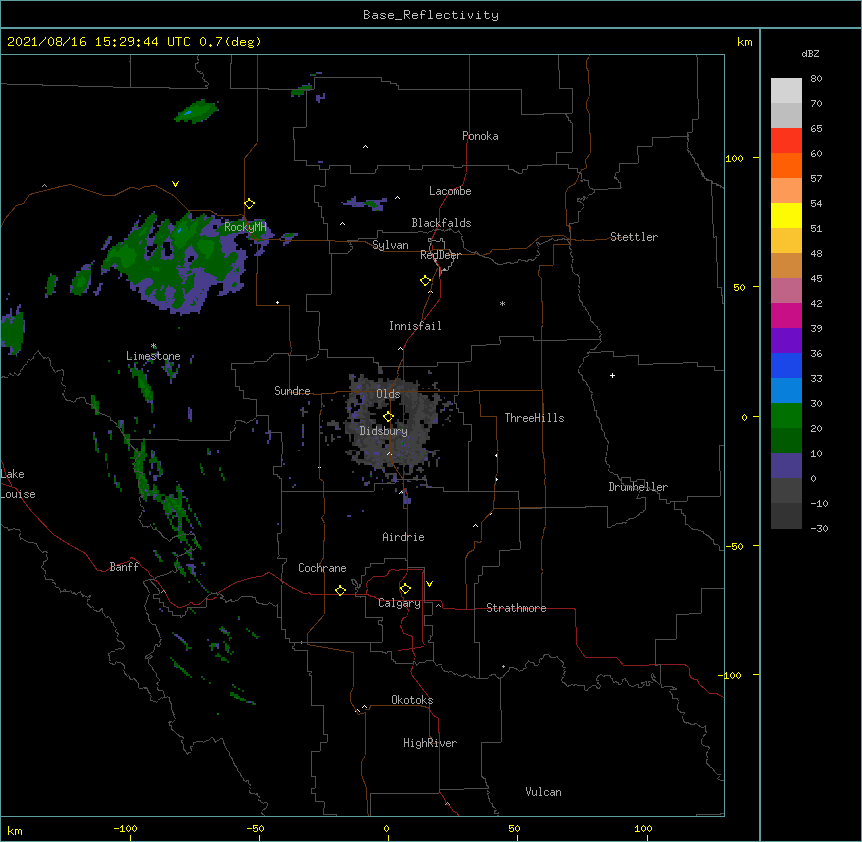Select the light gray 70-80 dBZ legend swatch

click(786, 91)
